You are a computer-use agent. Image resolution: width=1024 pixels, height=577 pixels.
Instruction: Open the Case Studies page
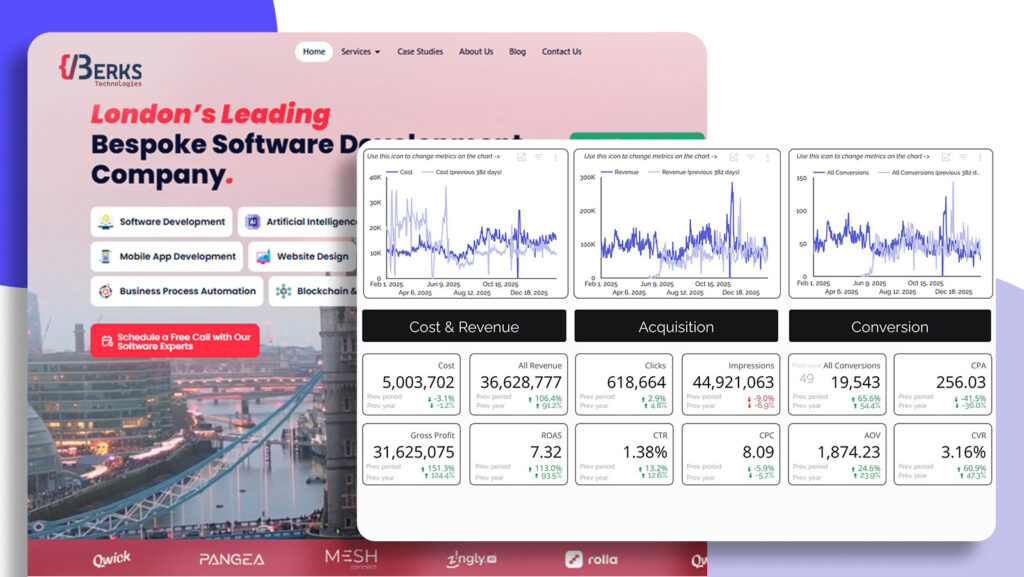420,52
